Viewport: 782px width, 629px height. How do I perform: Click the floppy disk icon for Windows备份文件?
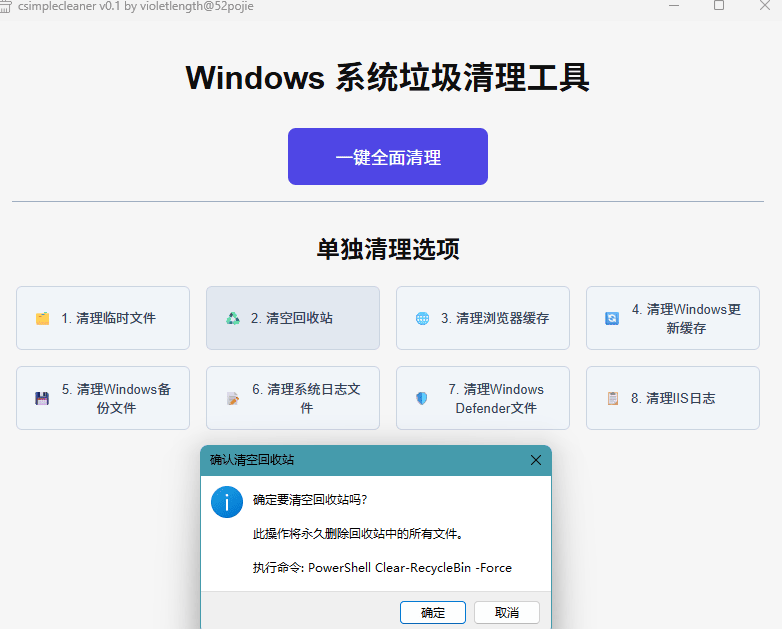(x=42, y=398)
